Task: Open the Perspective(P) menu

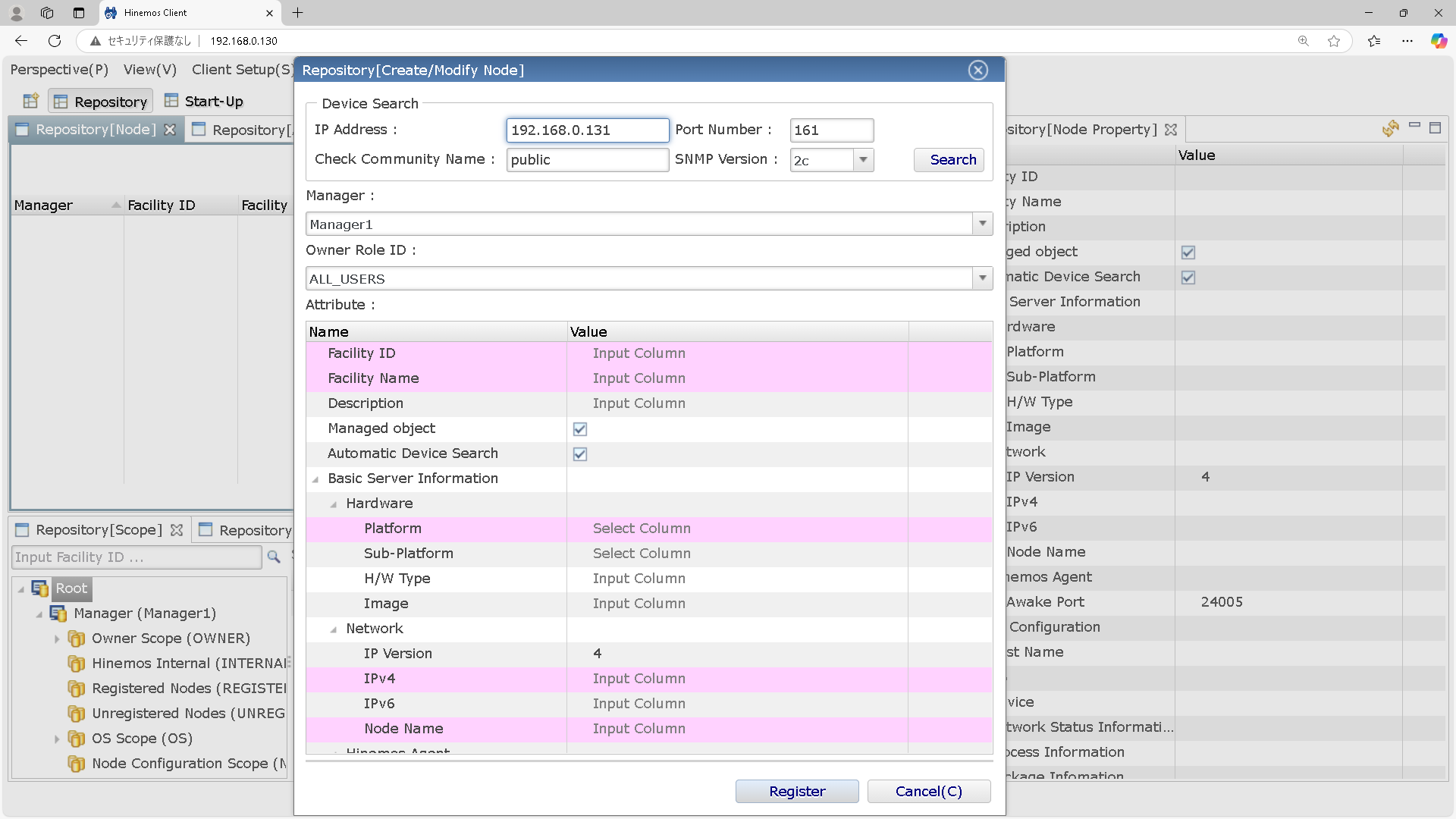Action: 59,70
